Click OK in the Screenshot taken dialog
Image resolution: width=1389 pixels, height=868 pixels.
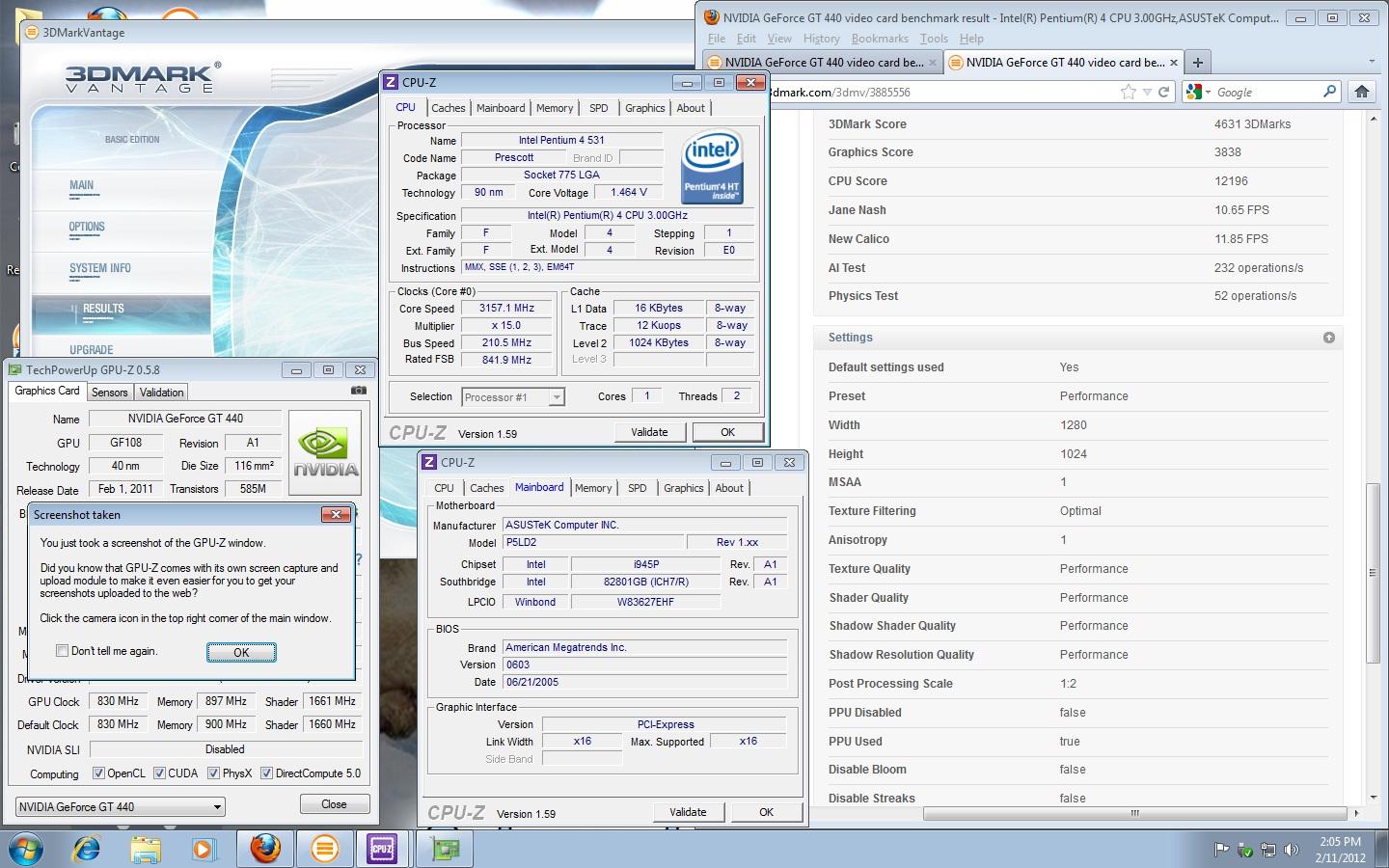coord(241,653)
